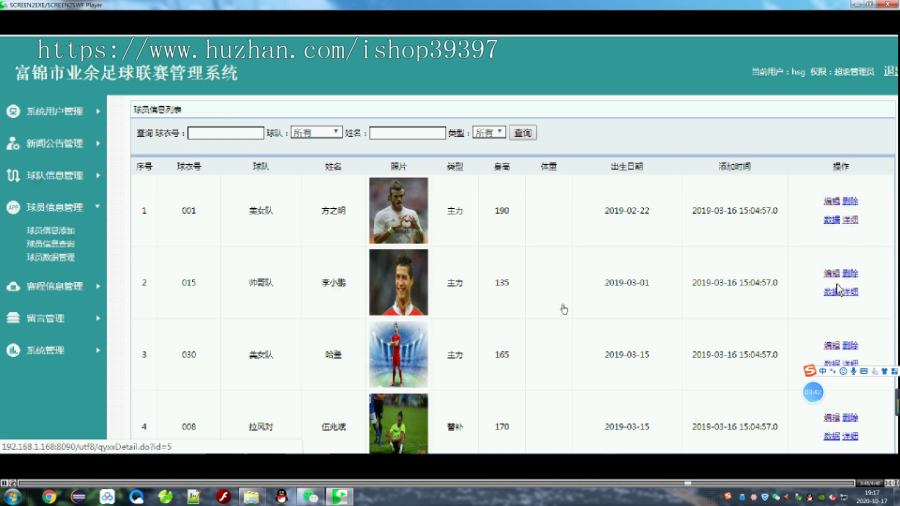
Task: Open the QQ penguin taskbar icon
Action: [x=281, y=497]
